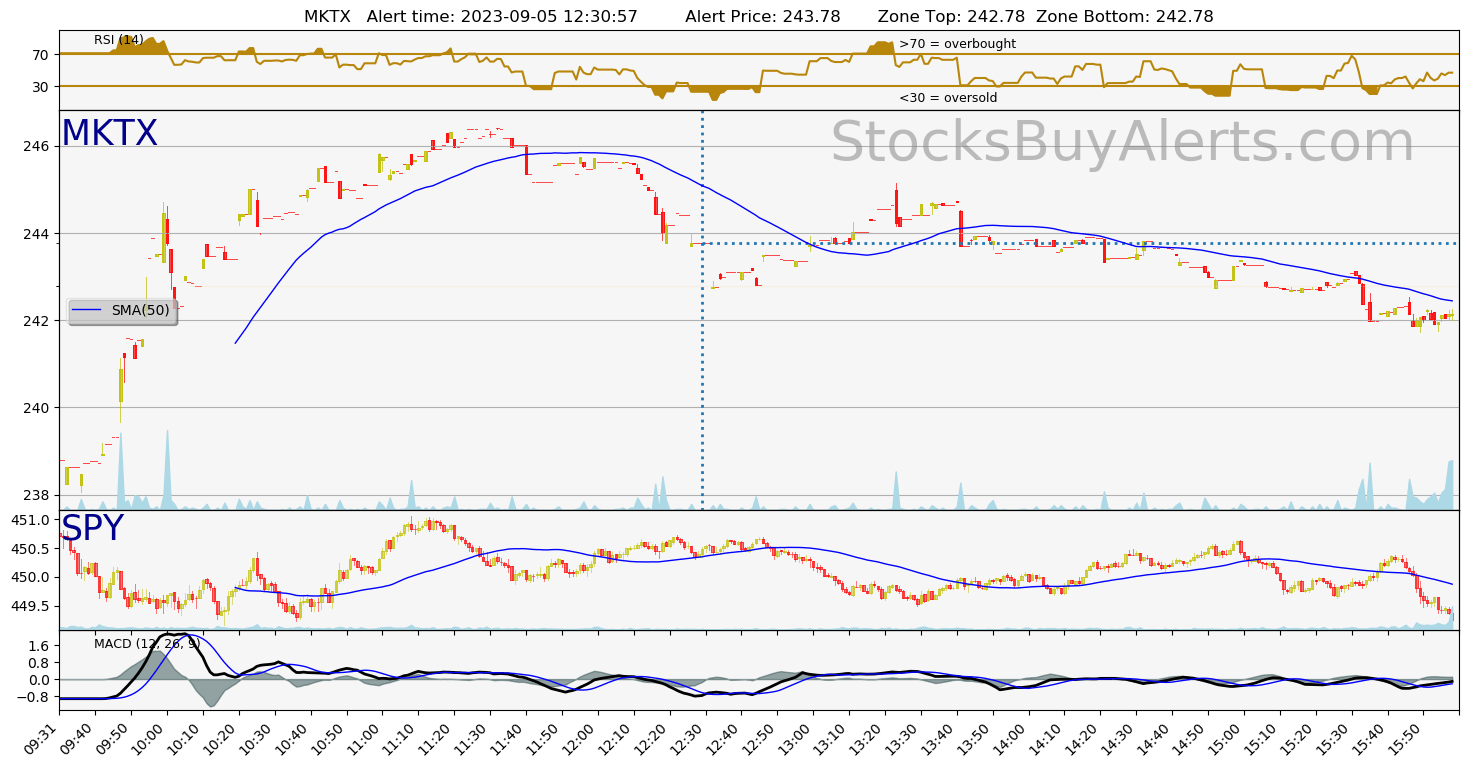Click the MACD (12, 26, 9) label
Image resolution: width=1474 pixels, height=768 pixels.
147,643
